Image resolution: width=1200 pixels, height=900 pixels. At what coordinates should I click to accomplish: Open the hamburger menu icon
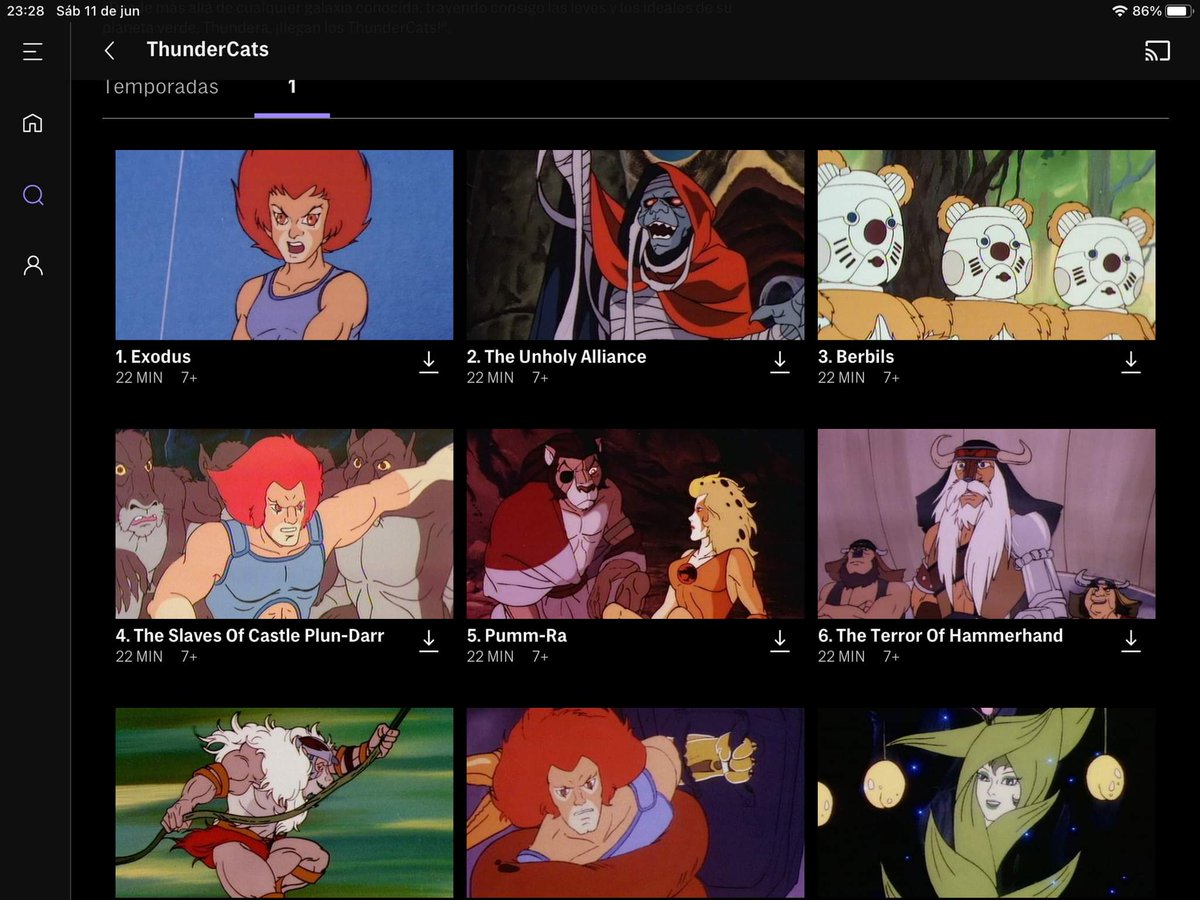point(33,51)
